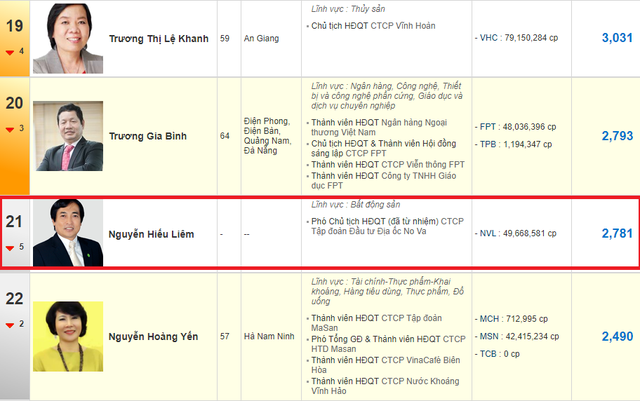Click the TPB stock ticker
This screenshot has width=640, height=401.
[x=488, y=144]
